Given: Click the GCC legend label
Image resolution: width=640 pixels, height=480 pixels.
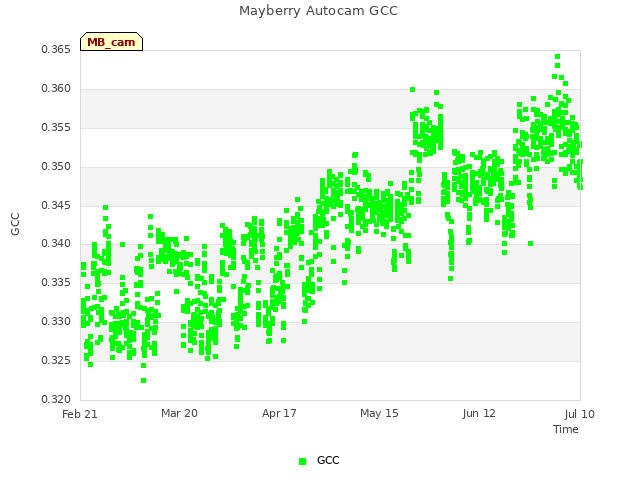Looking at the screenshot, I should [328, 460].
